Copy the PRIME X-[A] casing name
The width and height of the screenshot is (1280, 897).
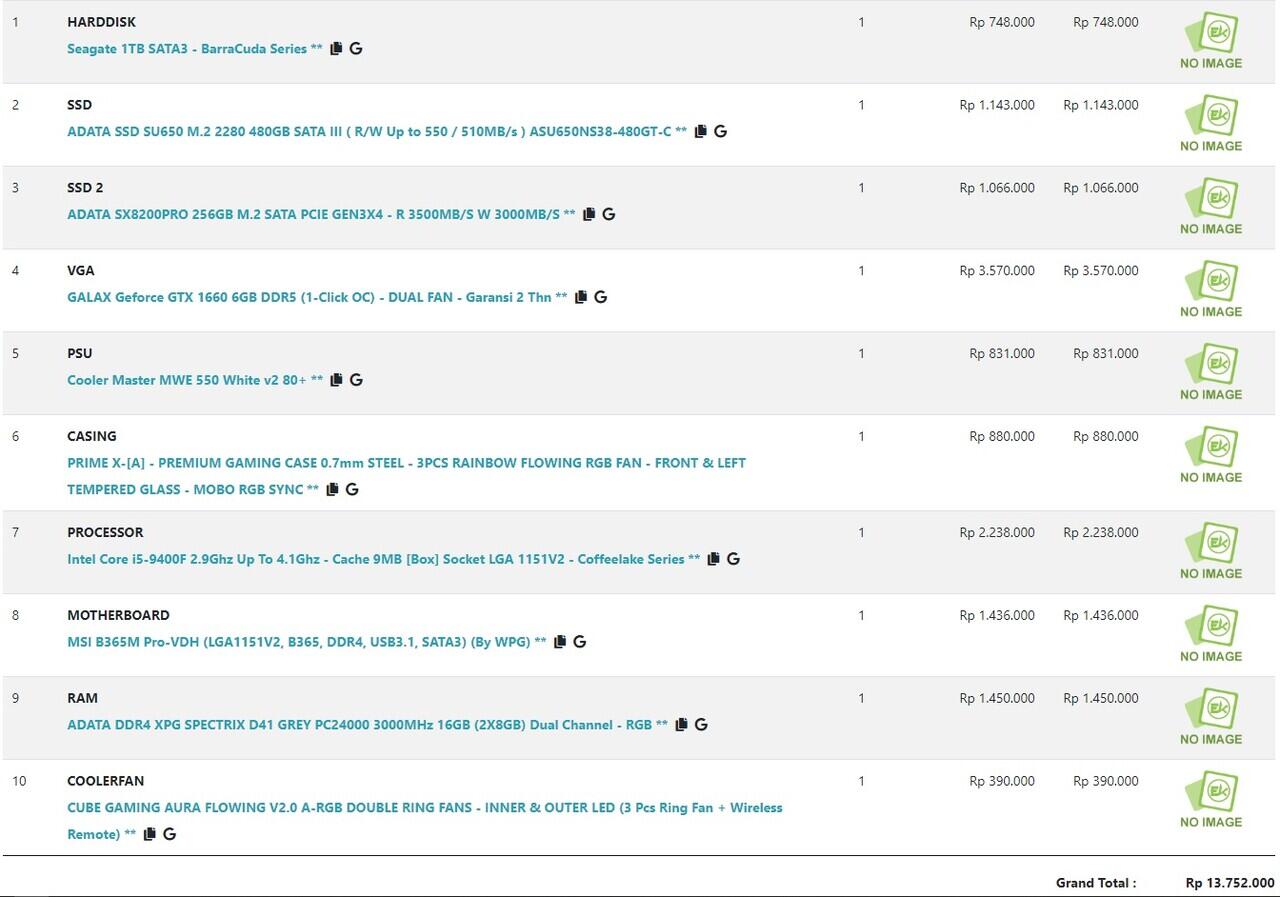(332, 489)
